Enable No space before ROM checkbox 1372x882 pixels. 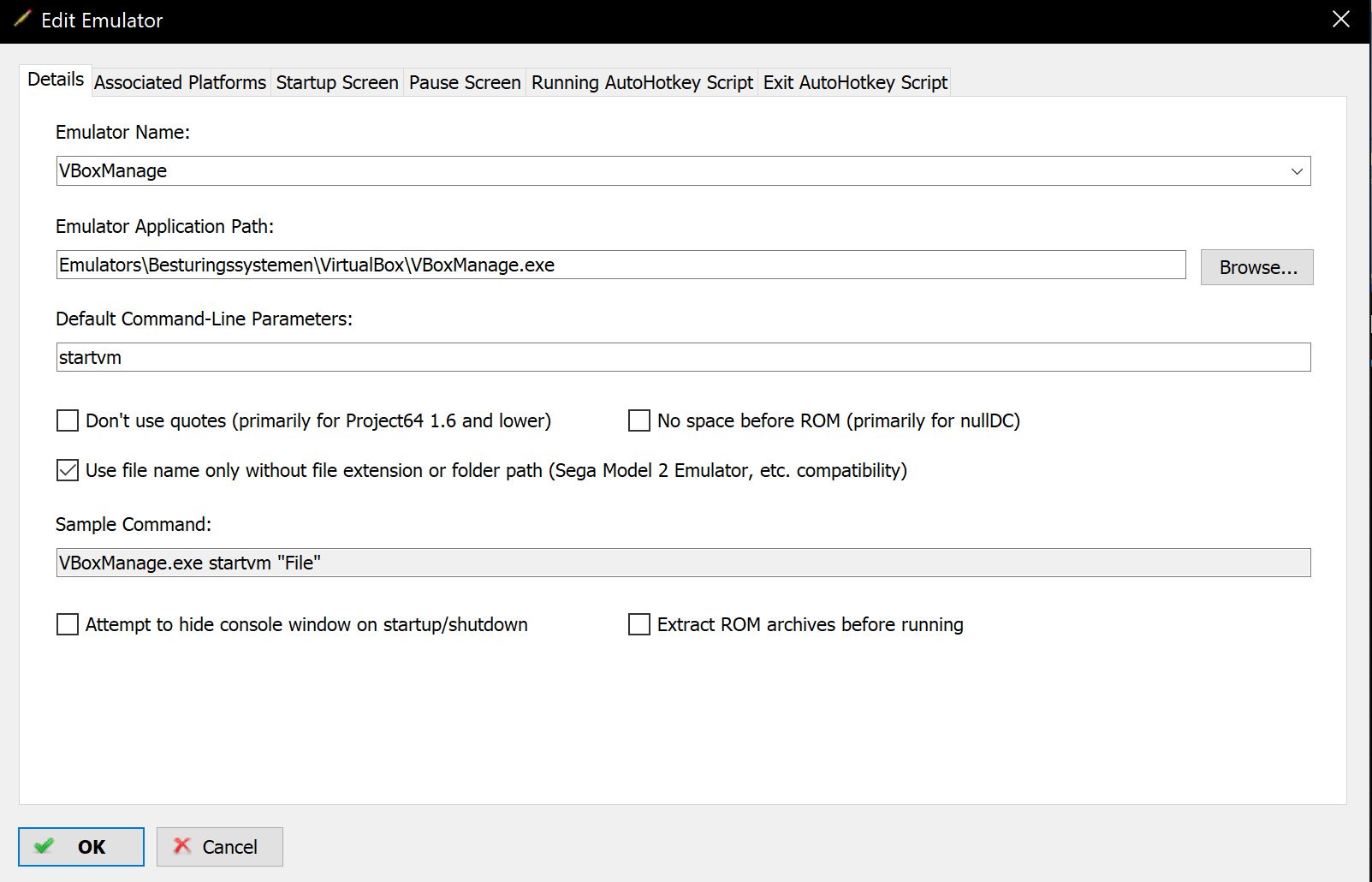click(x=639, y=420)
